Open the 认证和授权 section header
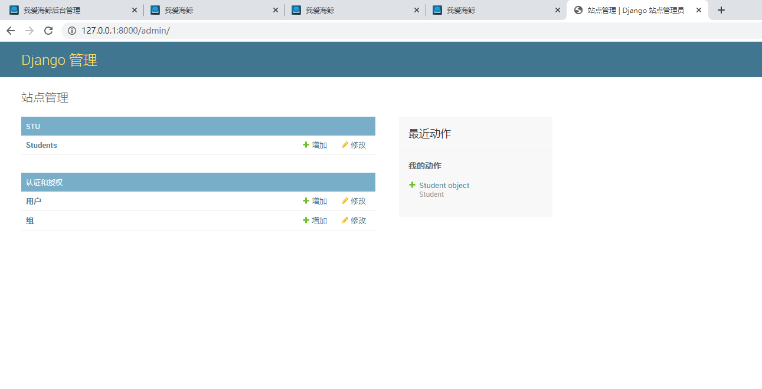The width and height of the screenshot is (762, 389). [x=44, y=182]
